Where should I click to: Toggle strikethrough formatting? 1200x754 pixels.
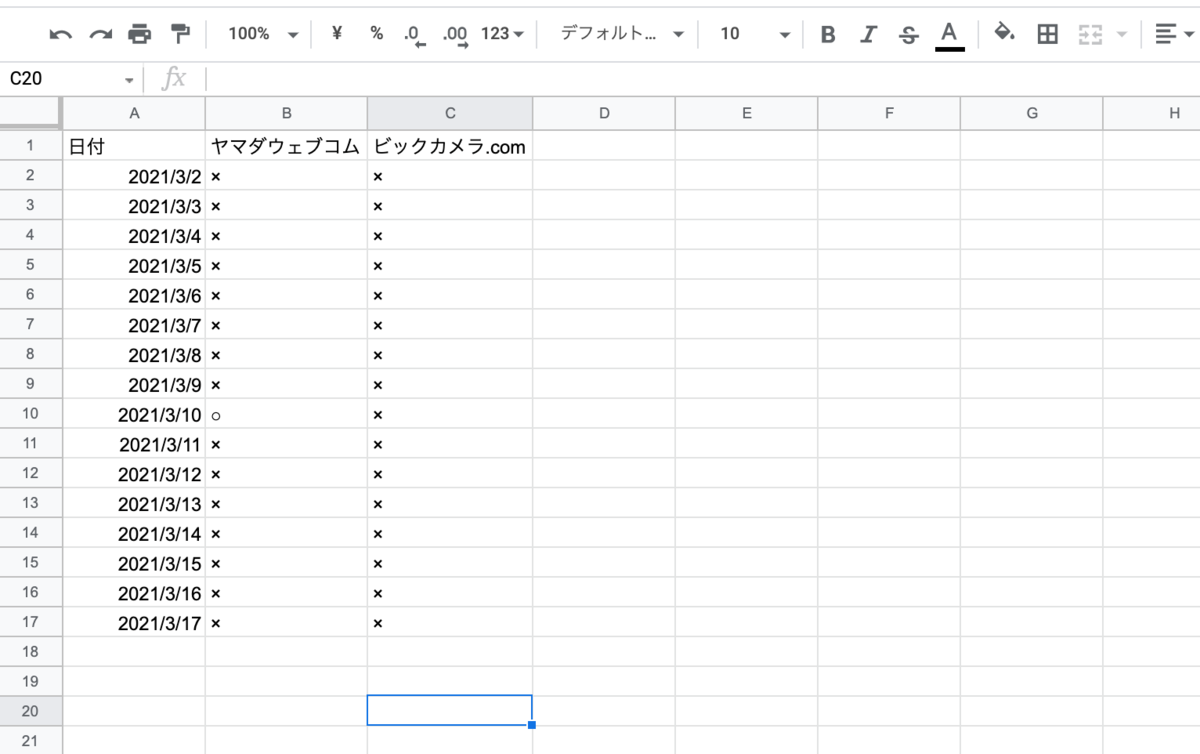[x=908, y=33]
